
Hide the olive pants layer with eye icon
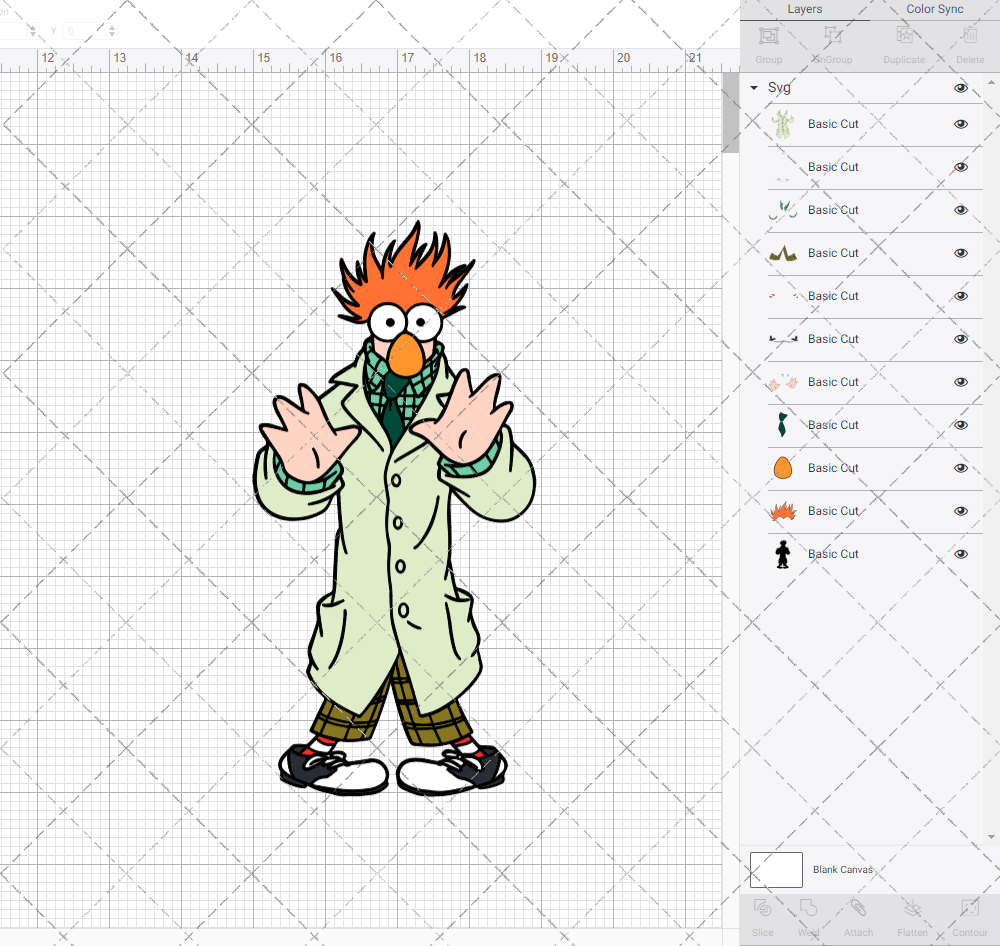pos(960,253)
